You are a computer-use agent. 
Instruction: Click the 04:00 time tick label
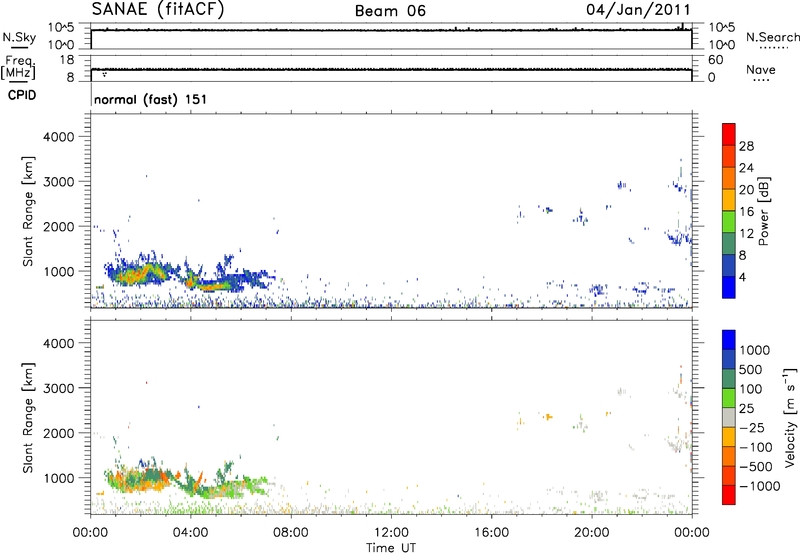point(190,533)
